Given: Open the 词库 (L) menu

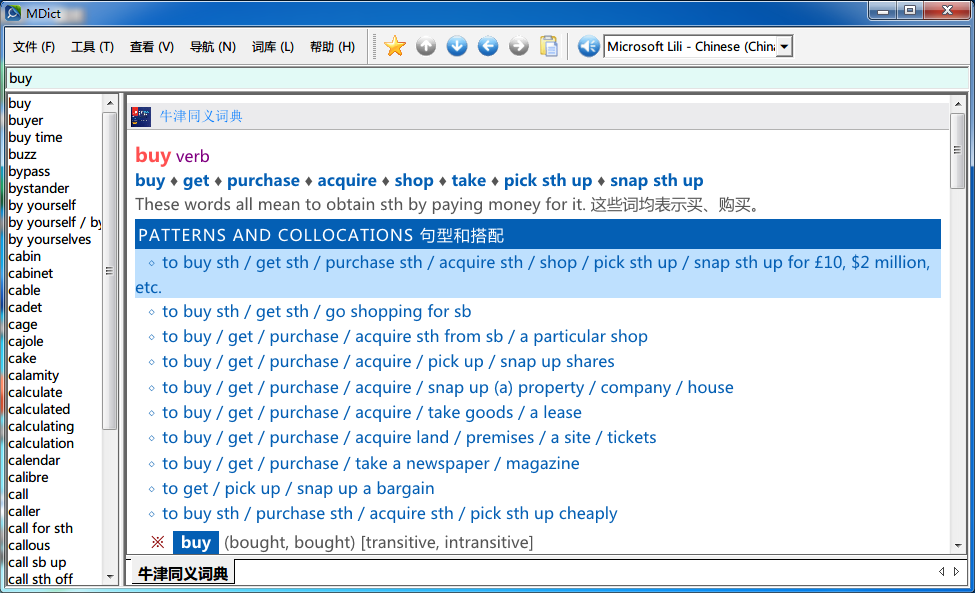Looking at the screenshot, I should (273, 47).
